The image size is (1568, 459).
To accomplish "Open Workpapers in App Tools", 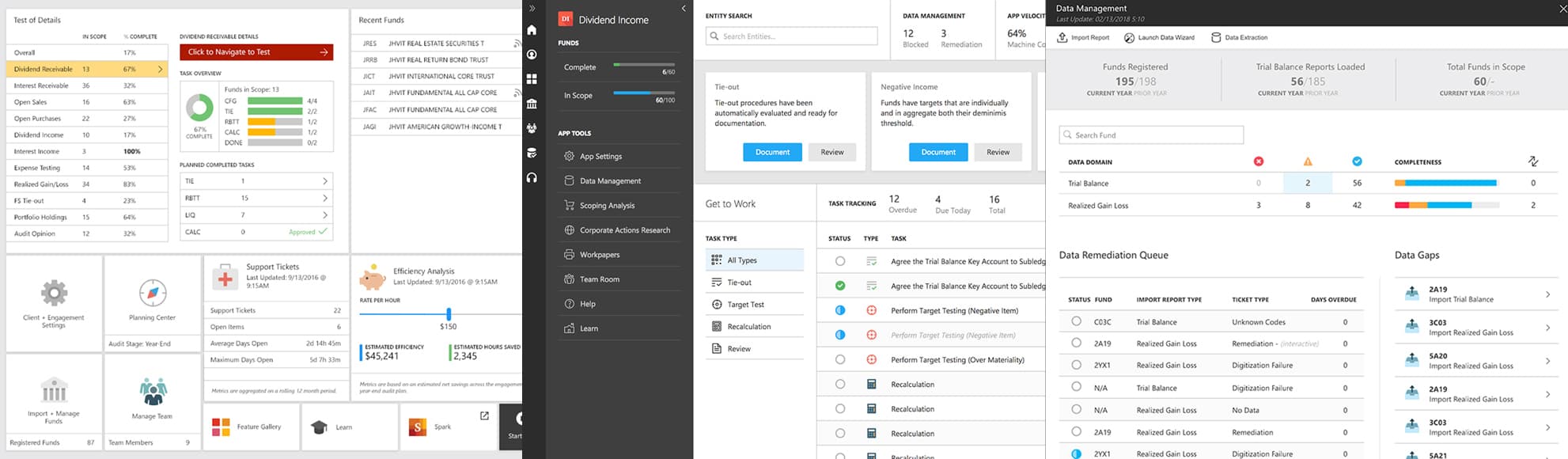I will tap(619, 254).
